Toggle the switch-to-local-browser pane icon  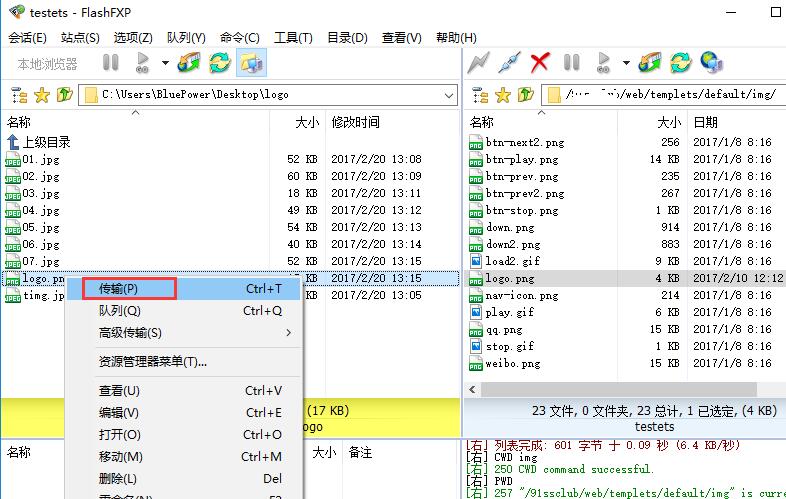tap(250, 63)
